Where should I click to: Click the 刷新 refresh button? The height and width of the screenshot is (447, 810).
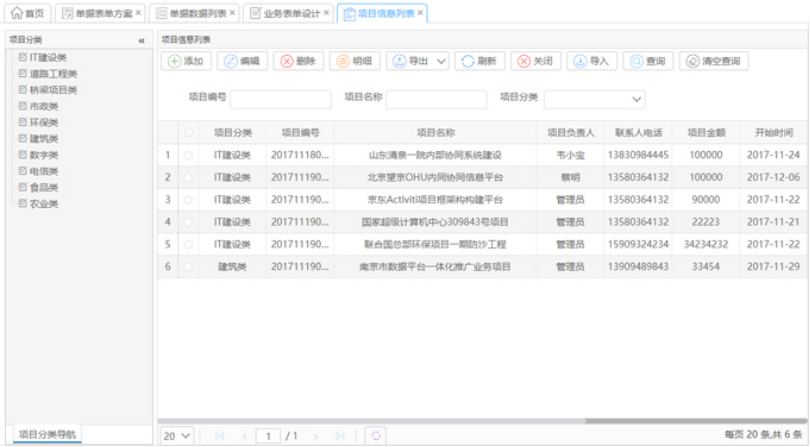point(479,61)
